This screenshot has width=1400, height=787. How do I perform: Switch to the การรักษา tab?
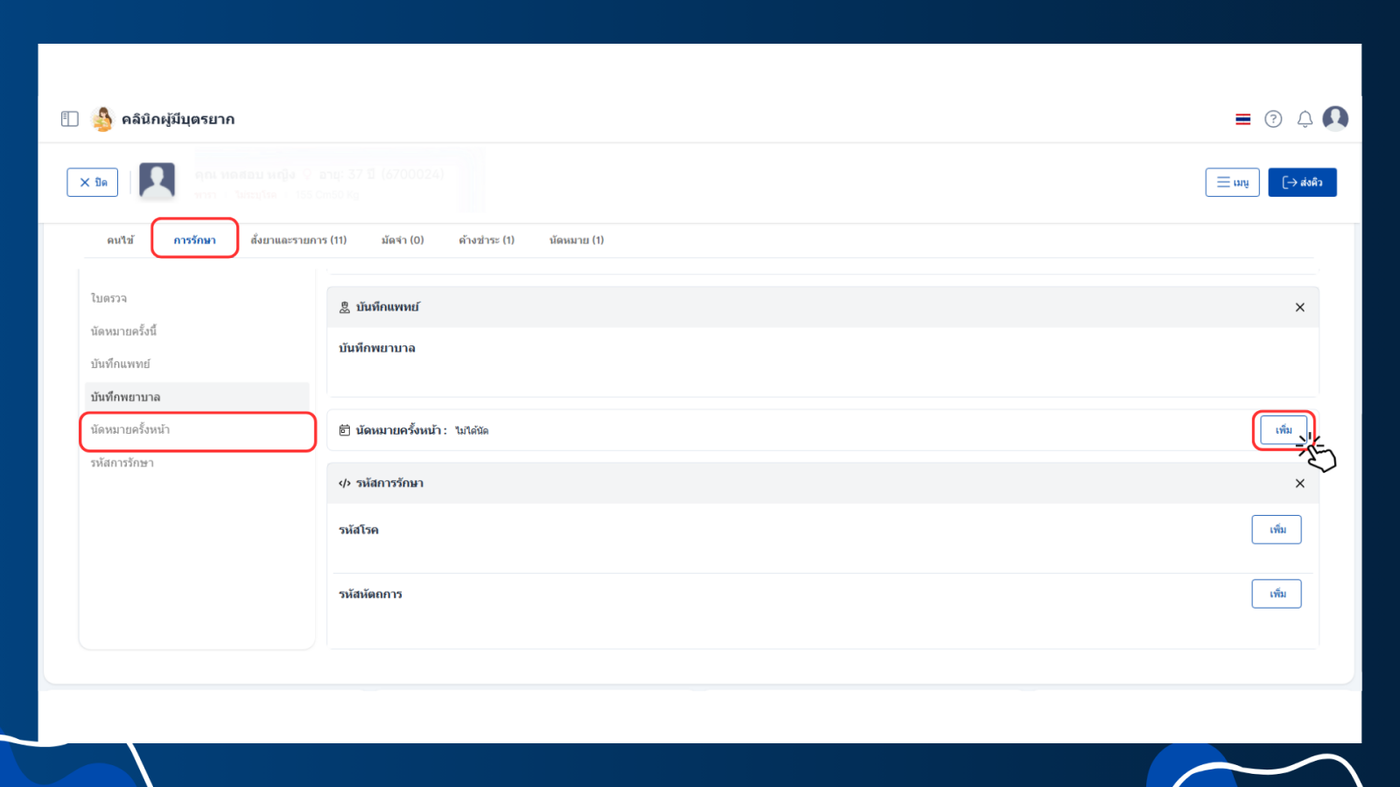tap(195, 240)
